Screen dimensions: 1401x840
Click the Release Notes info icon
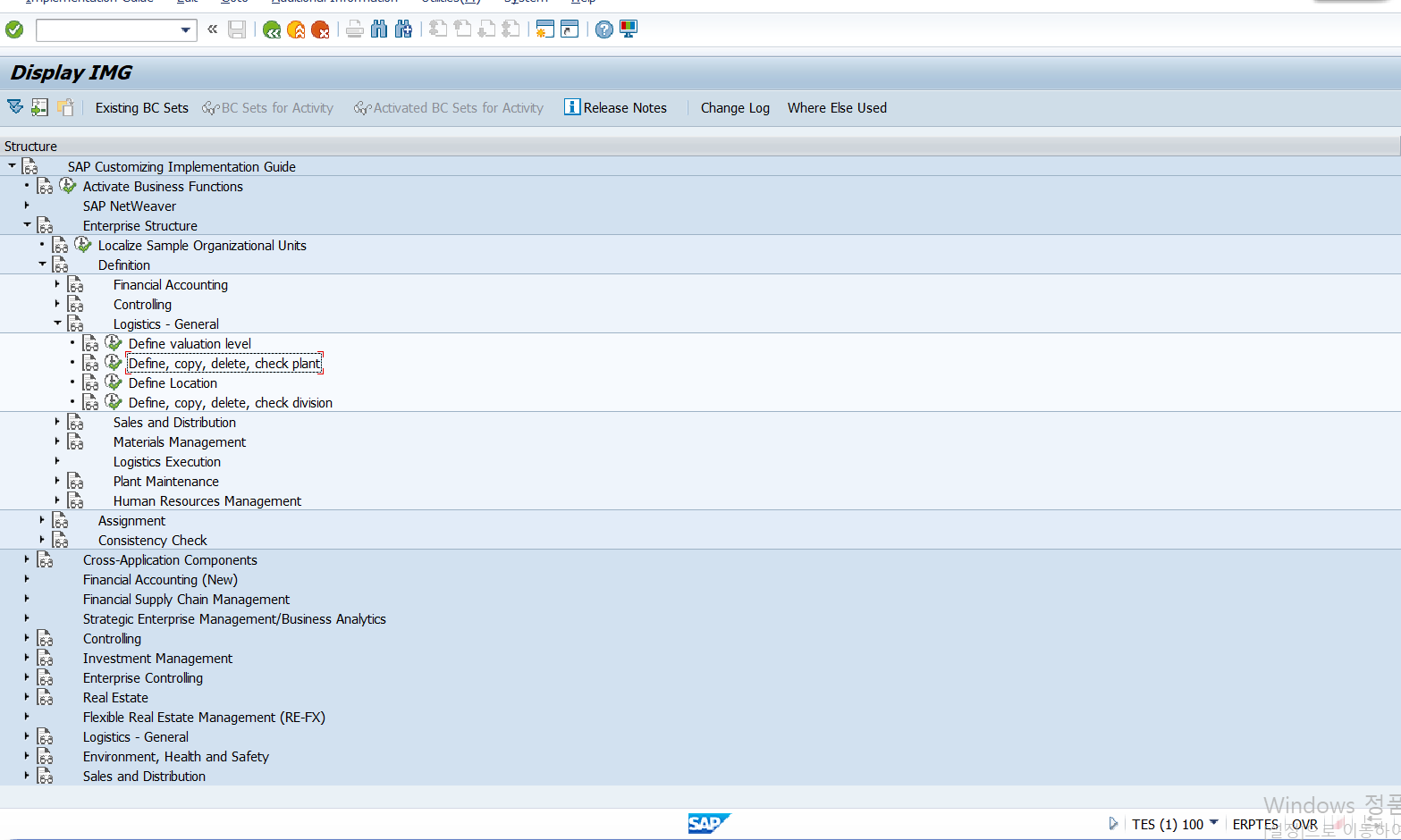pyautogui.click(x=572, y=107)
